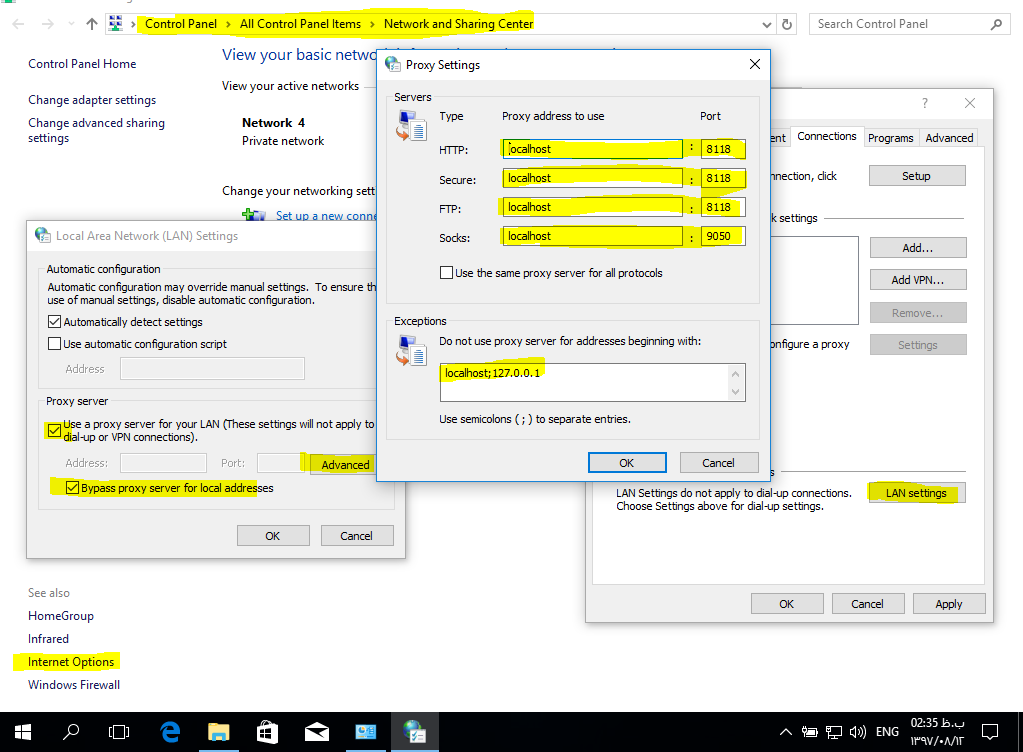Open the HomeGroup link
The image size is (1023, 752).
tap(61, 616)
